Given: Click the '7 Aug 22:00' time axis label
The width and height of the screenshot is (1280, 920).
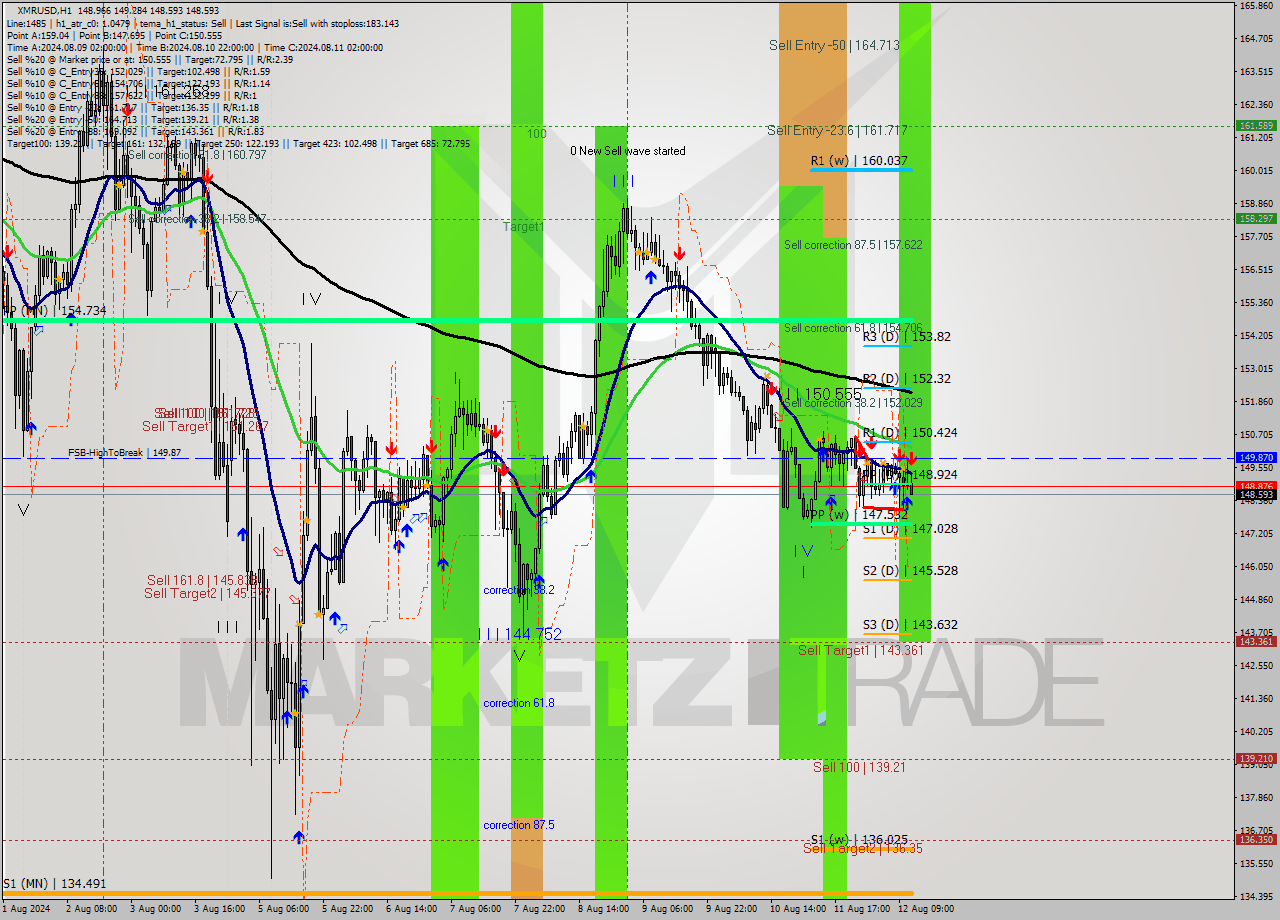Looking at the screenshot, I should (x=539, y=909).
